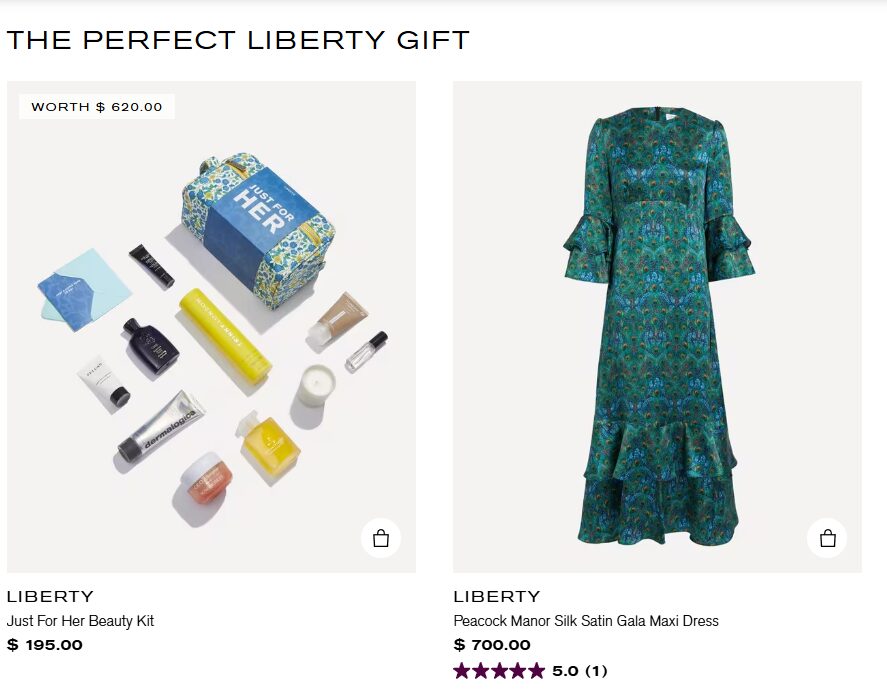Open Peacock Manor Silk Satin Gala Maxi Dress
The width and height of the screenshot is (887, 693).
point(585,621)
